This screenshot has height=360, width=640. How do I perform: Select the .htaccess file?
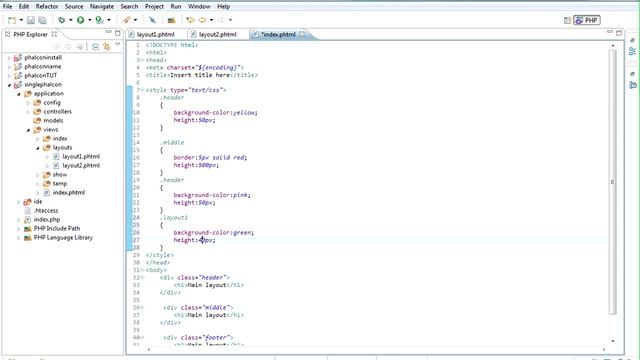46,211
